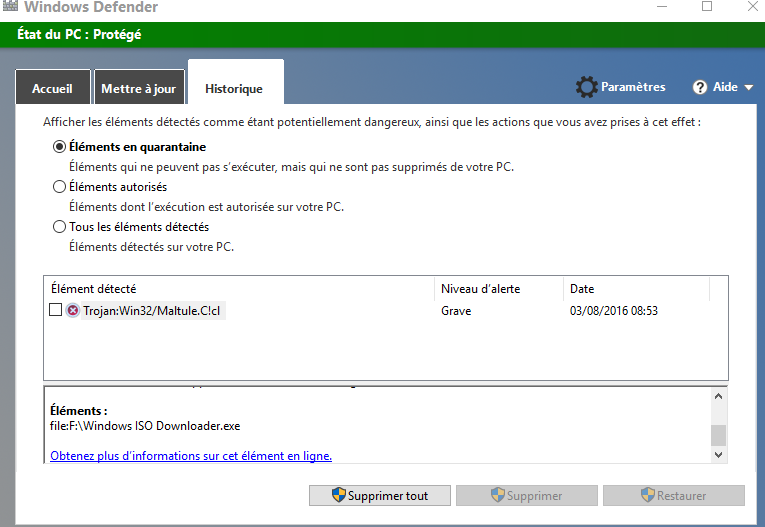Click the Supprimer button
The image size is (765, 527).
tap(527, 496)
